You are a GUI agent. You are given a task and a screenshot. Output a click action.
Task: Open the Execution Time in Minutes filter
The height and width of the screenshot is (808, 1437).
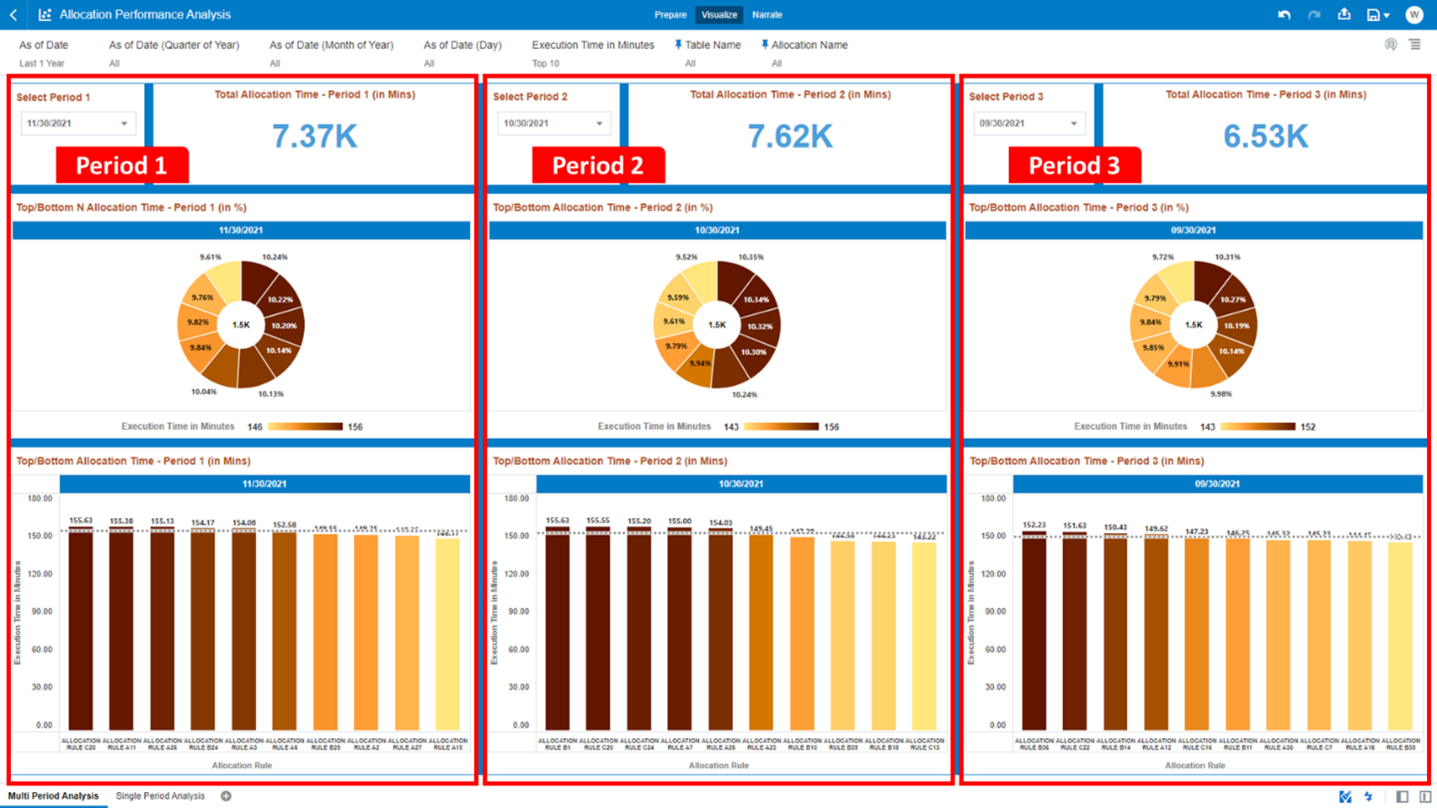(x=593, y=54)
